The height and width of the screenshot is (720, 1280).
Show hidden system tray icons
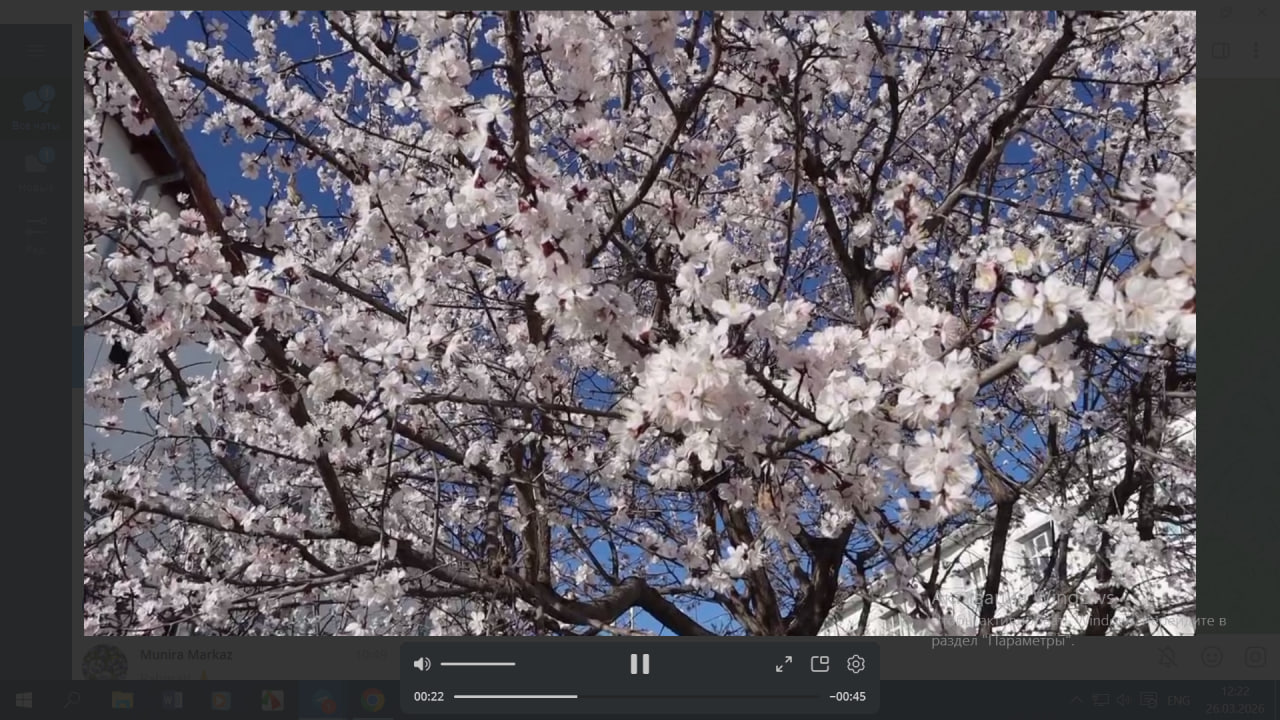pyautogui.click(x=1076, y=700)
